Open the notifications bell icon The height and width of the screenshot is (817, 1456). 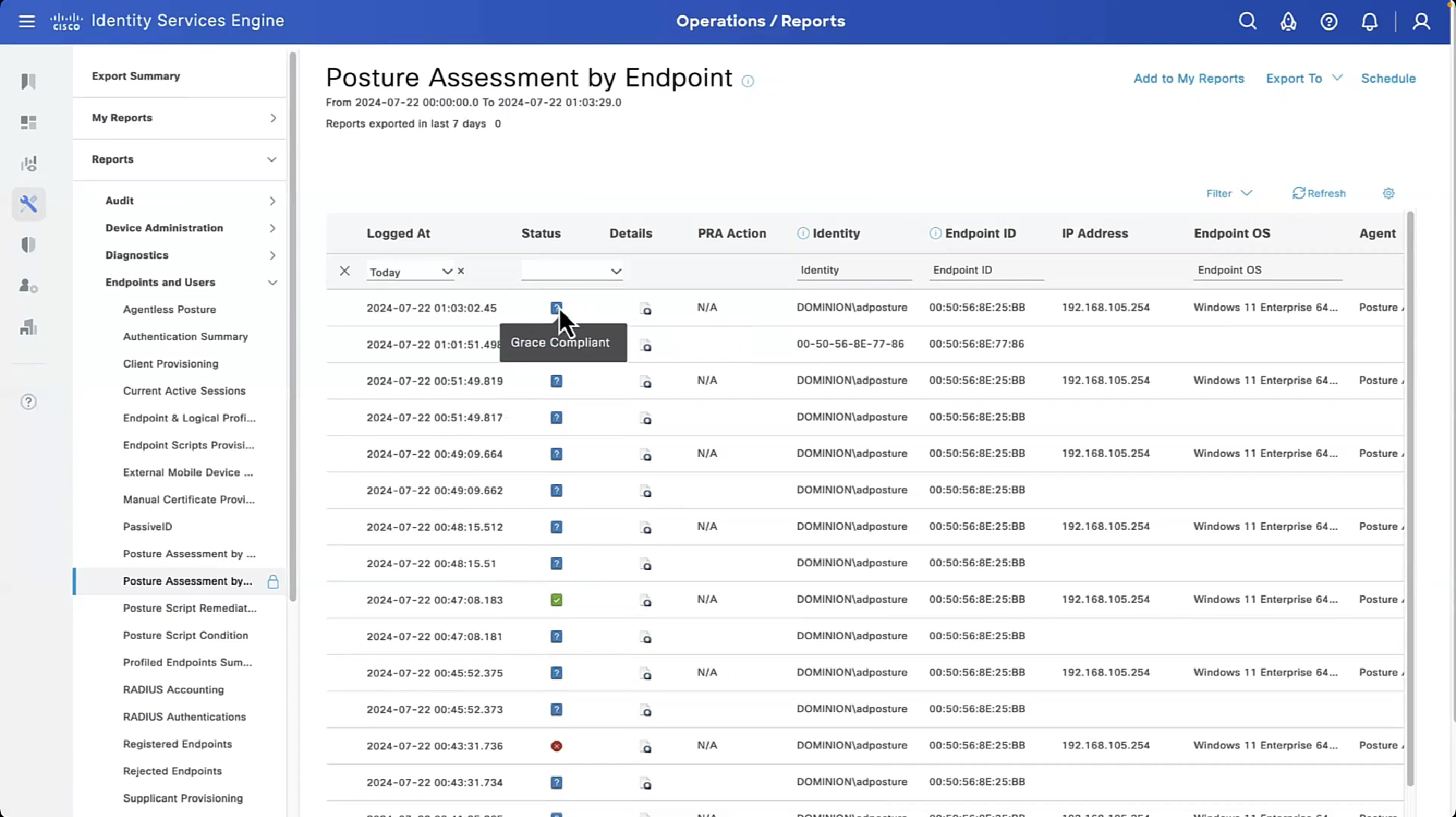coord(1369,21)
